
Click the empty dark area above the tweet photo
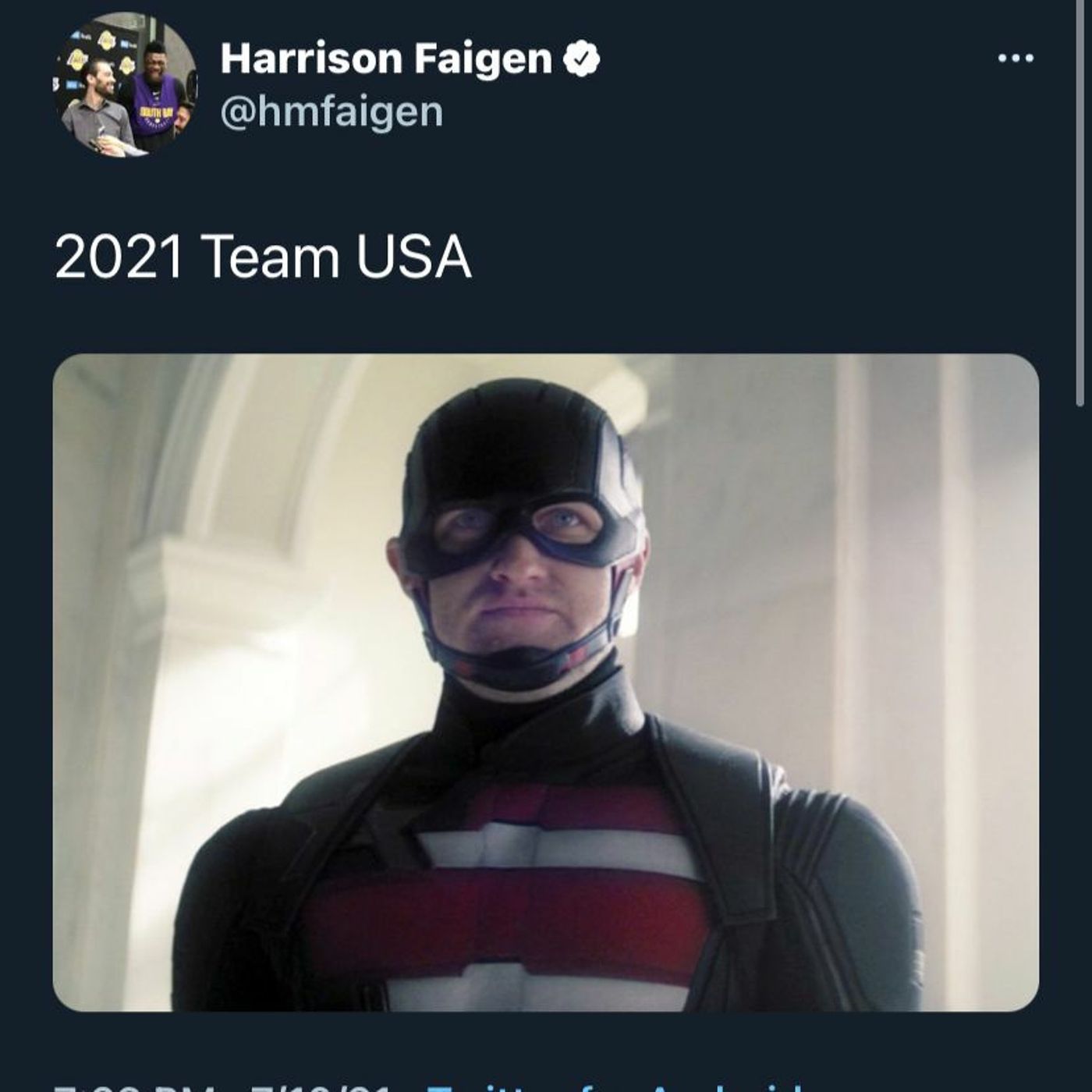click(546, 320)
